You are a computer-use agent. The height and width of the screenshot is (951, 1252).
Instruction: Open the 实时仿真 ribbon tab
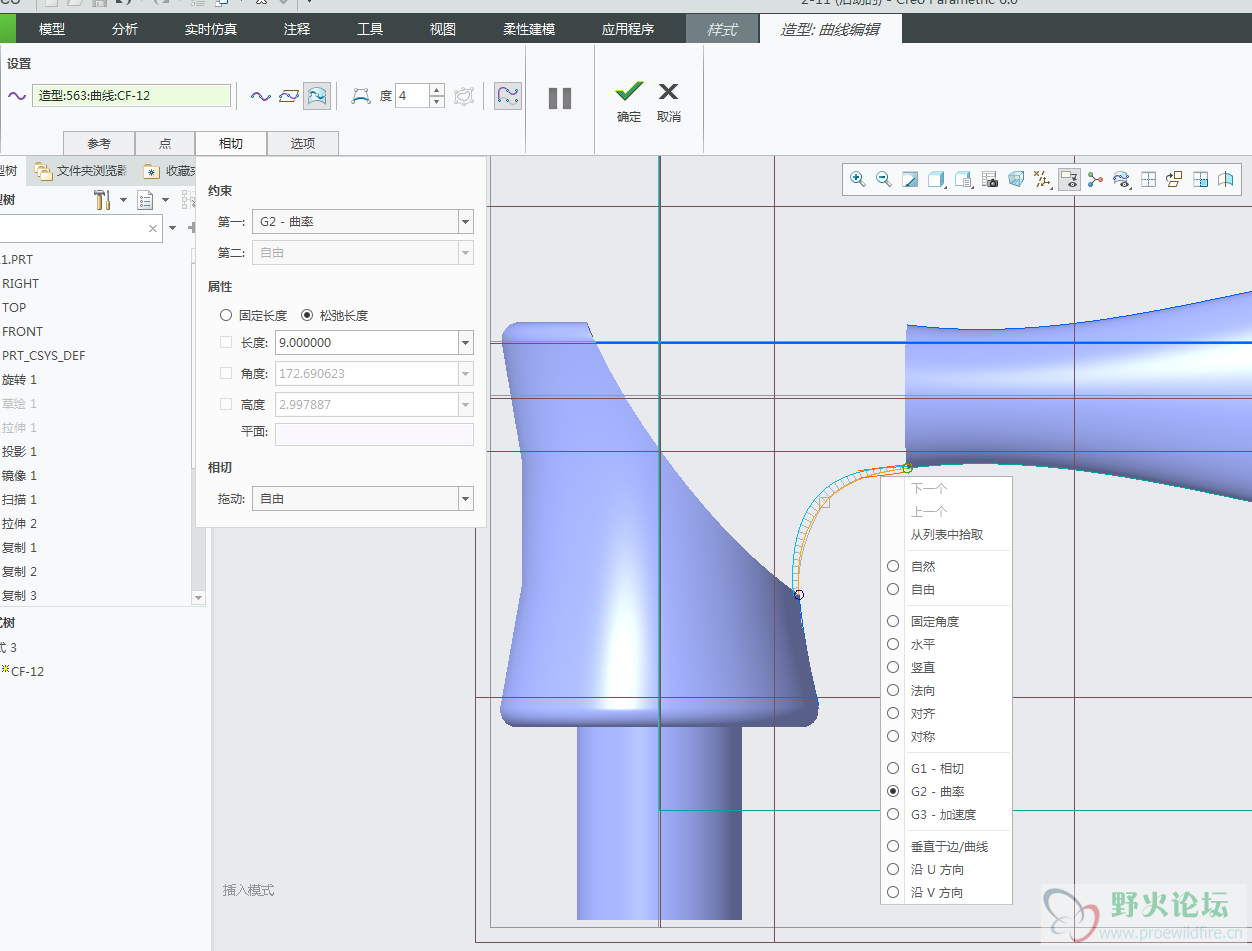point(211,29)
